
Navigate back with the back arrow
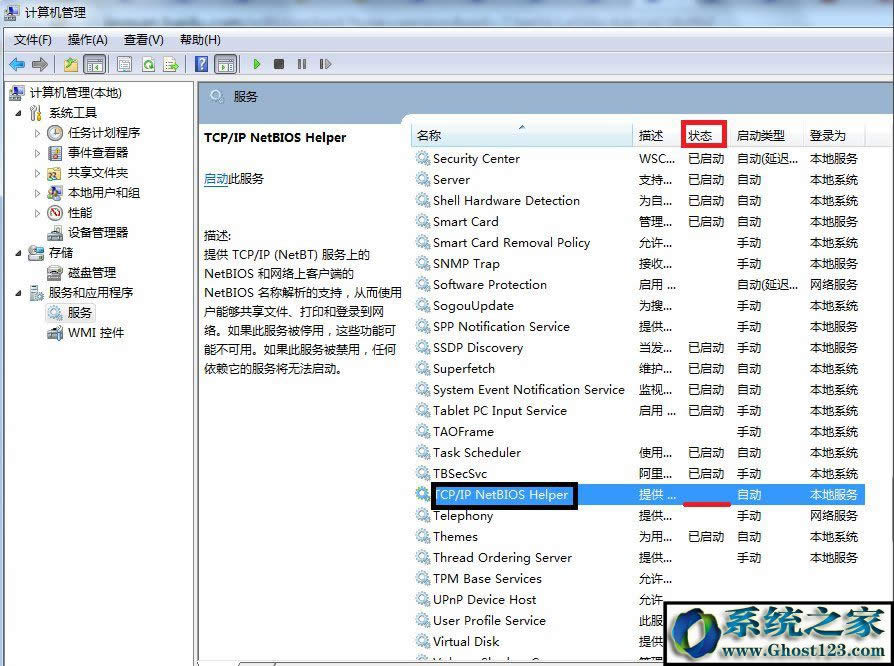pos(18,63)
